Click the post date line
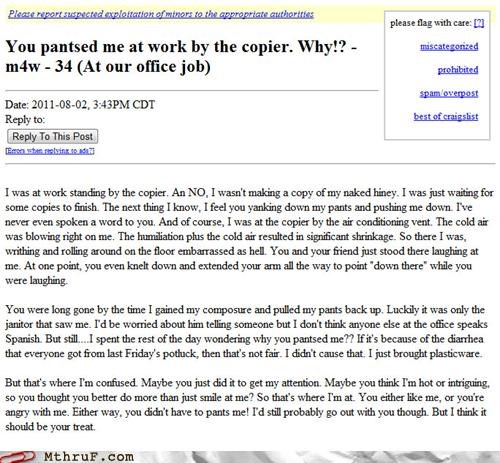Screen dimensions: 500x463 click(x=80, y=105)
